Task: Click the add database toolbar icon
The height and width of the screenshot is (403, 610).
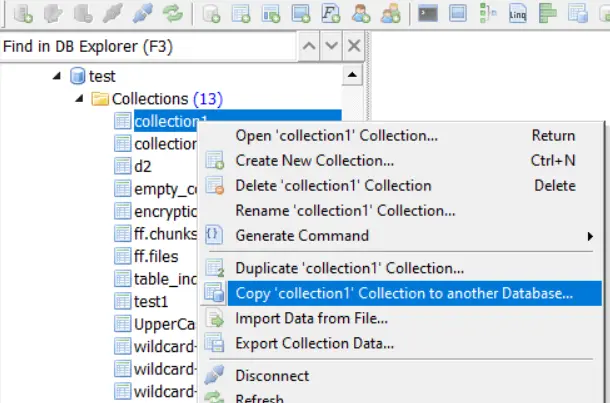Action: point(211,14)
